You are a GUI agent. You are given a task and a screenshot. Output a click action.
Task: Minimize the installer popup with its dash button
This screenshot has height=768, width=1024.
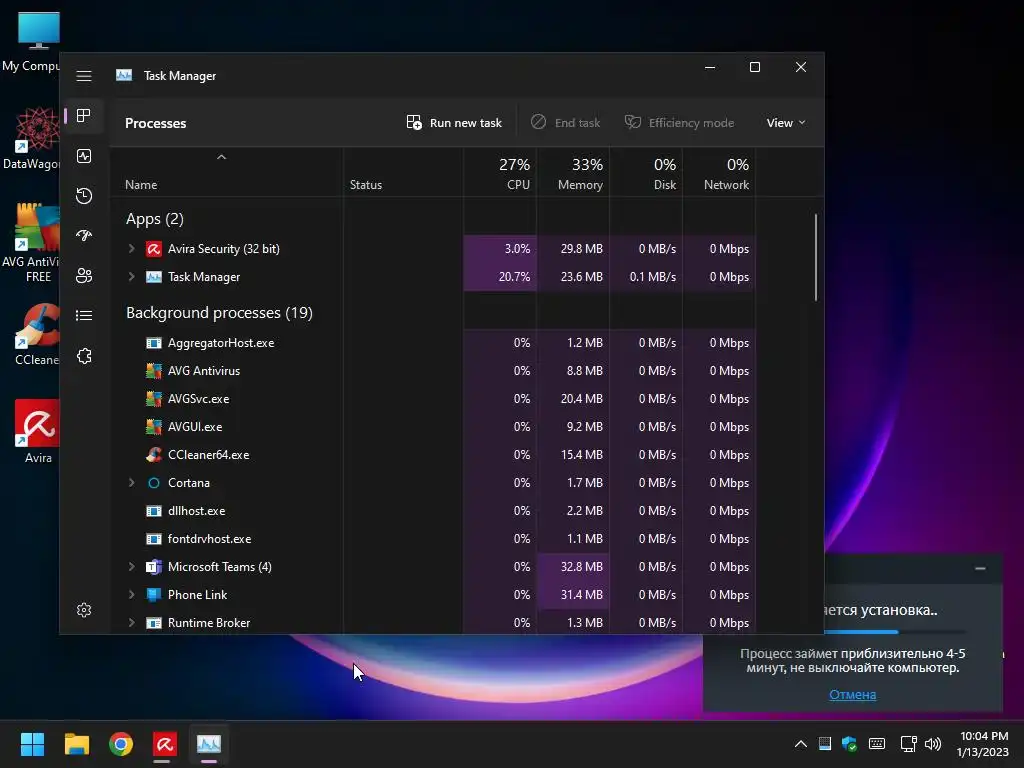click(980, 568)
